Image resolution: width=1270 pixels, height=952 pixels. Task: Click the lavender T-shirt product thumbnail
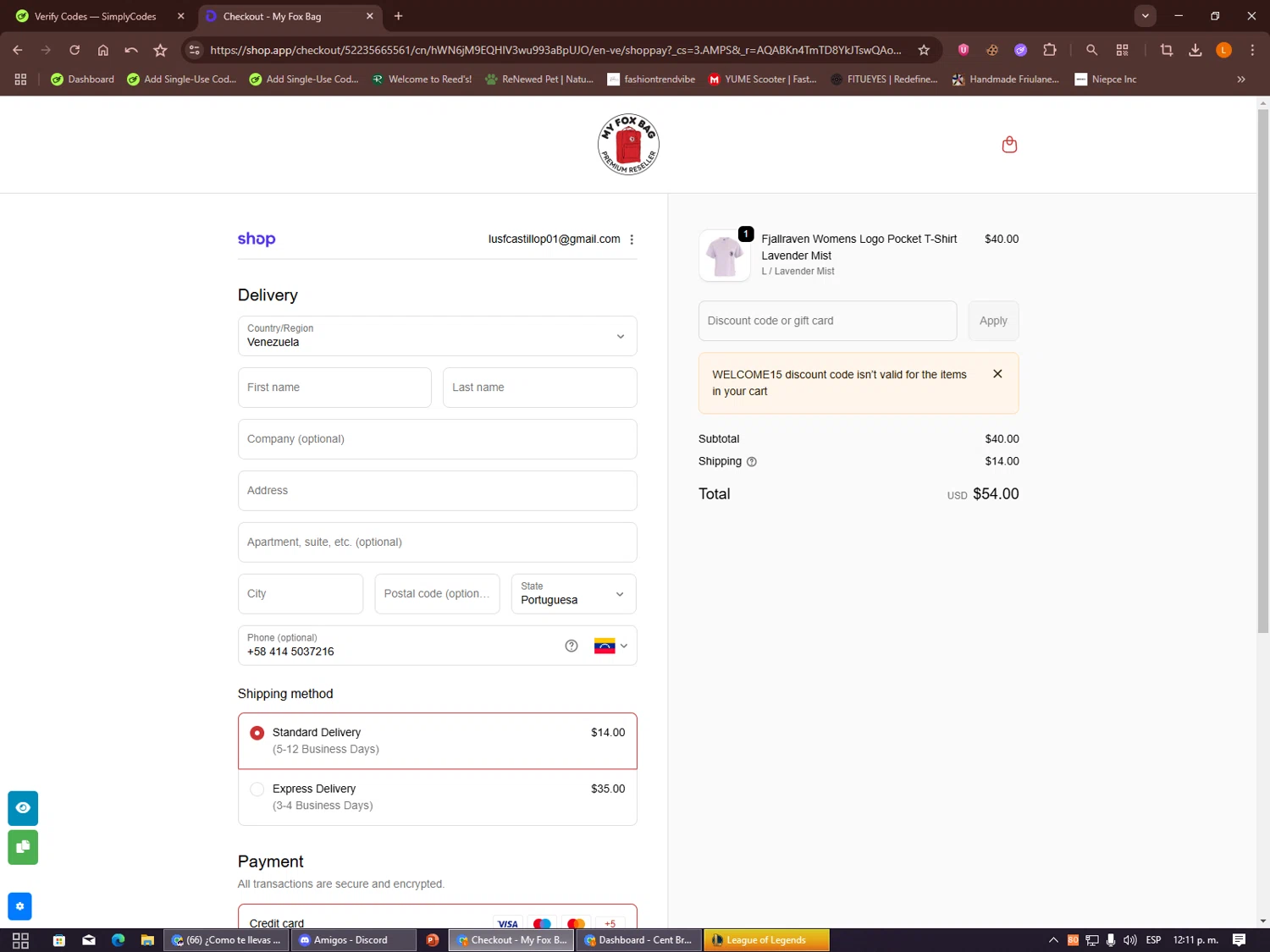725,256
